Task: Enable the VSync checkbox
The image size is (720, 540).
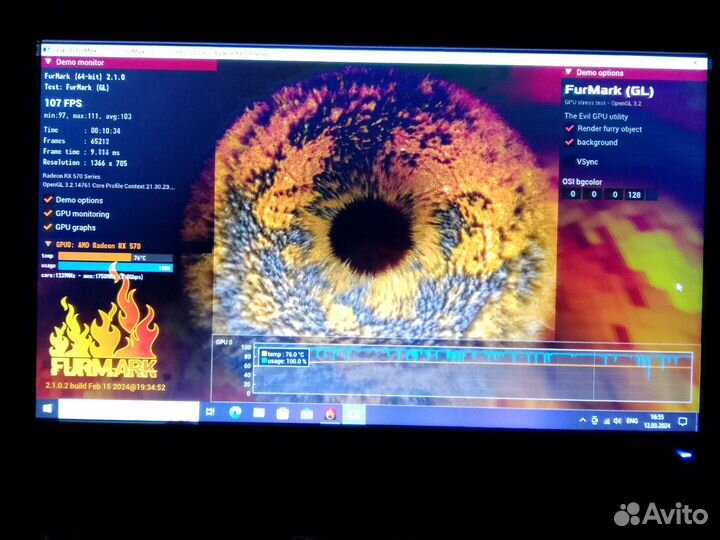Action: click(x=570, y=161)
